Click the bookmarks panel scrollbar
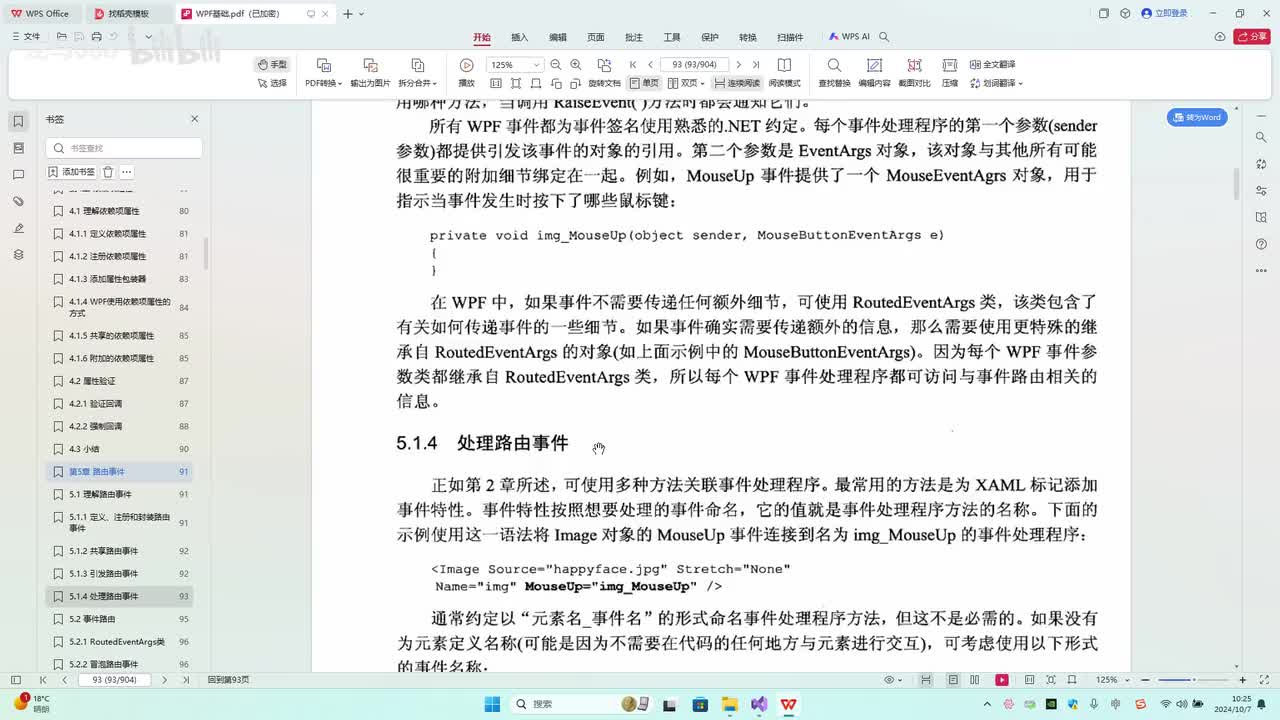Screen dimensions: 1280x720 pos(206,253)
